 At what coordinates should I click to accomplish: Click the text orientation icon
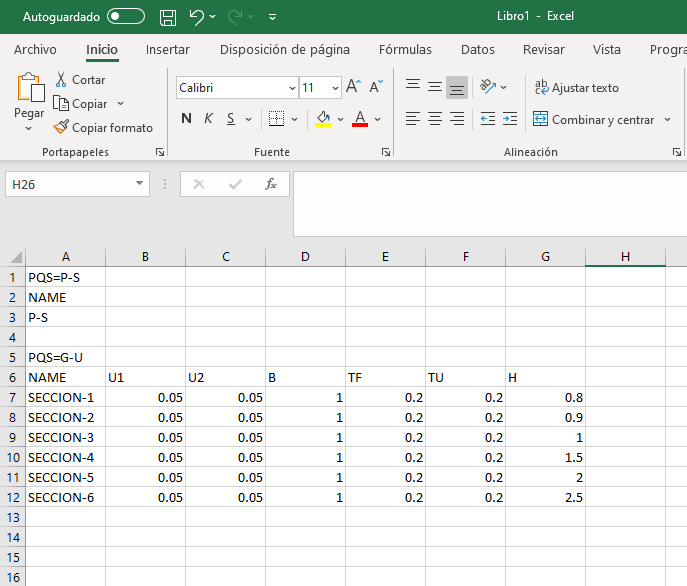point(488,86)
